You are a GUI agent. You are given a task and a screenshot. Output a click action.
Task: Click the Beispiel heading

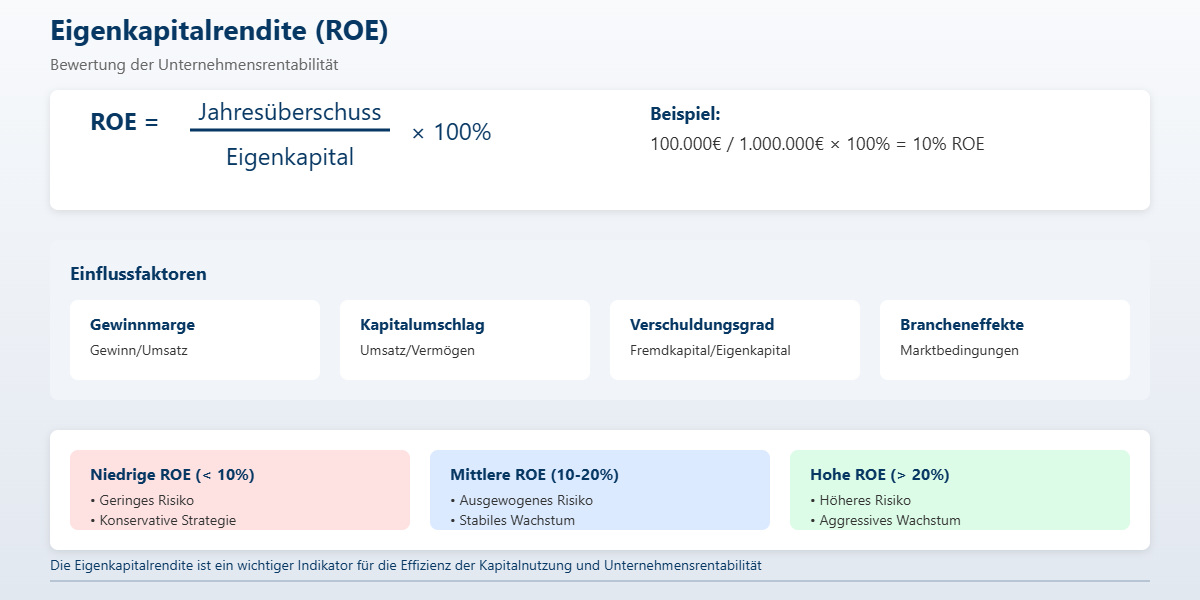tap(684, 113)
